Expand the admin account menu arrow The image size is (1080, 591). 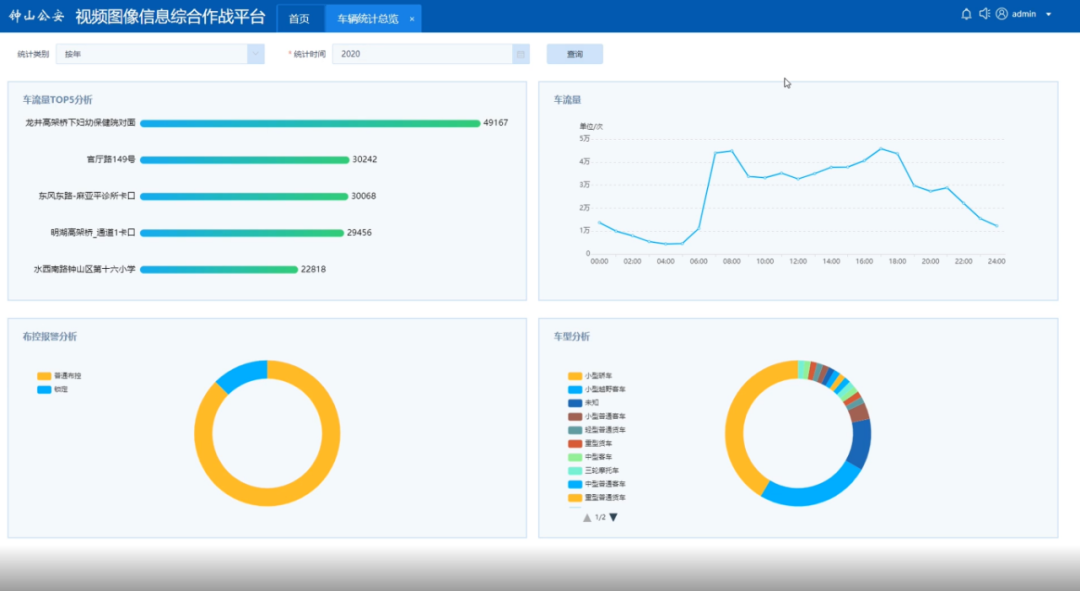click(1049, 15)
